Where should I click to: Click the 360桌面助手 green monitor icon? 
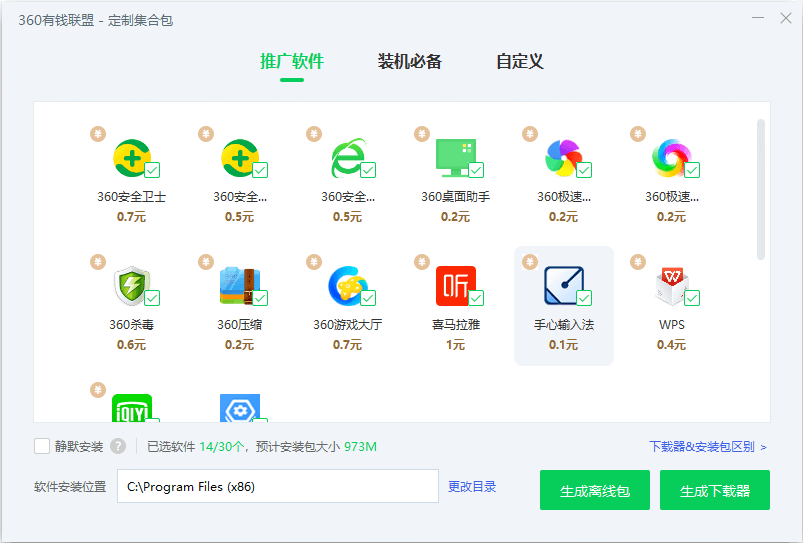point(456,158)
